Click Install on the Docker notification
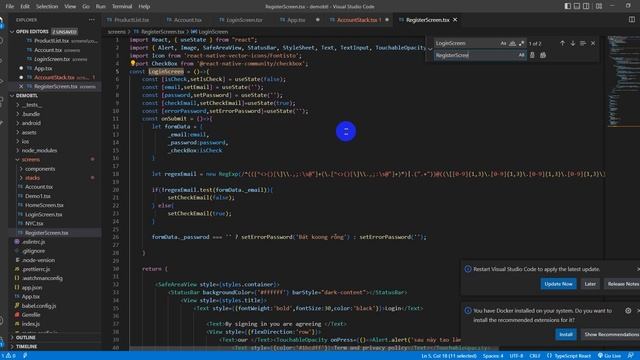Viewport: 640px width, 360px height. (x=566, y=335)
